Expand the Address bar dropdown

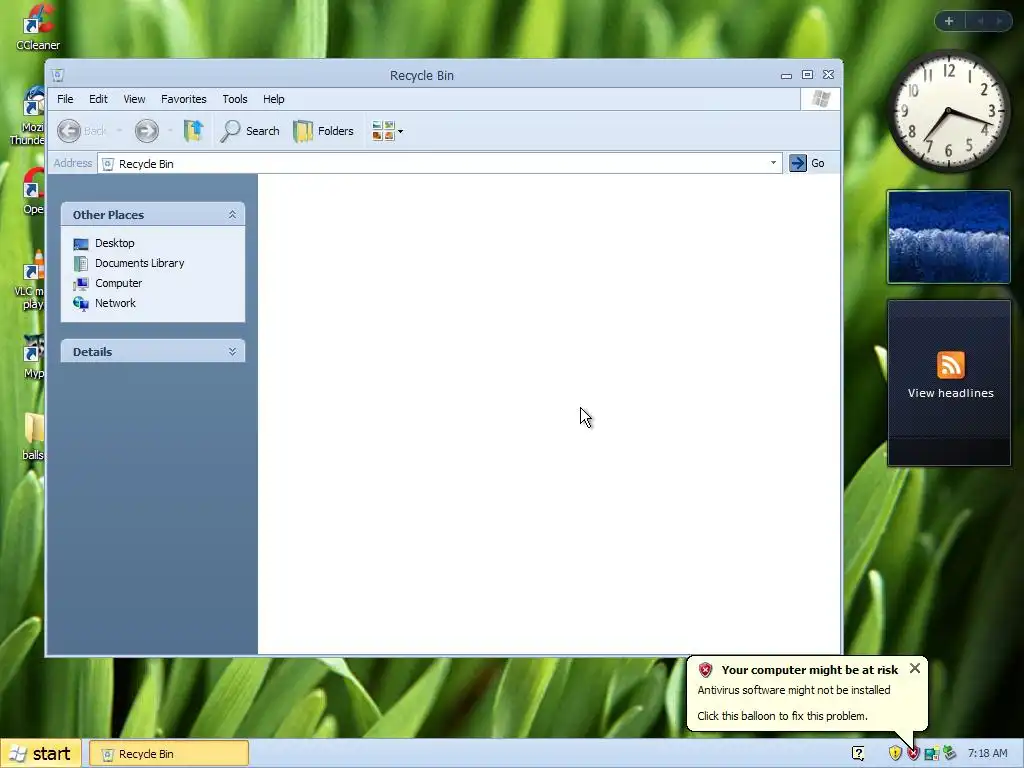773,163
